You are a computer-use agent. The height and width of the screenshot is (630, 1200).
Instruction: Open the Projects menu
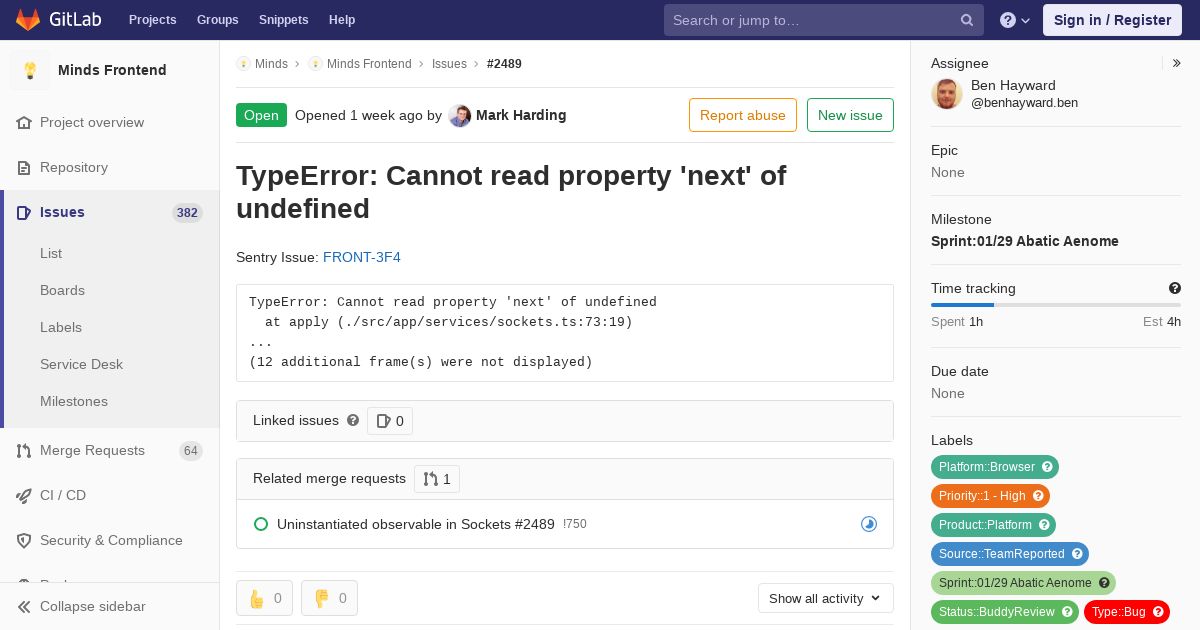click(153, 20)
